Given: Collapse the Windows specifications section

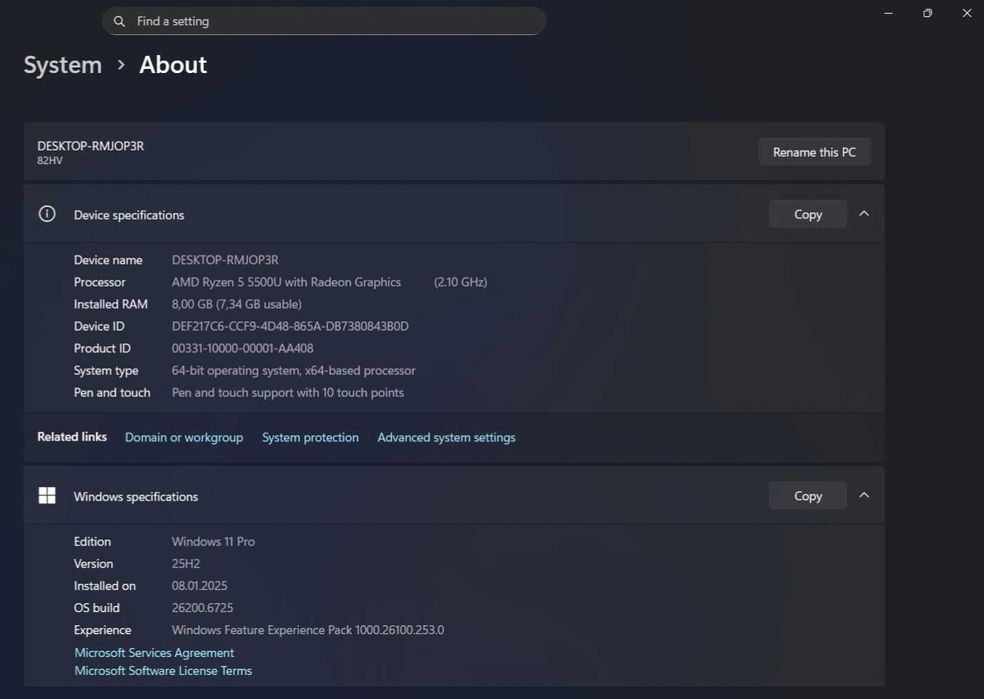Looking at the screenshot, I should click(864, 496).
